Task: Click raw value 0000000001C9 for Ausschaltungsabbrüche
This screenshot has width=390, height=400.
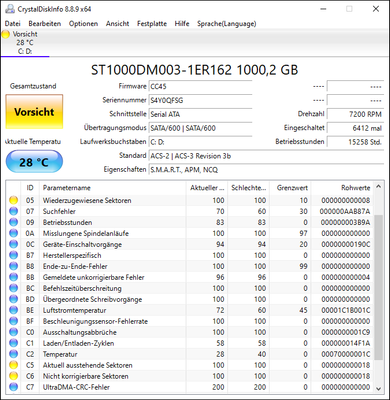Action: pyautogui.click(x=346, y=332)
